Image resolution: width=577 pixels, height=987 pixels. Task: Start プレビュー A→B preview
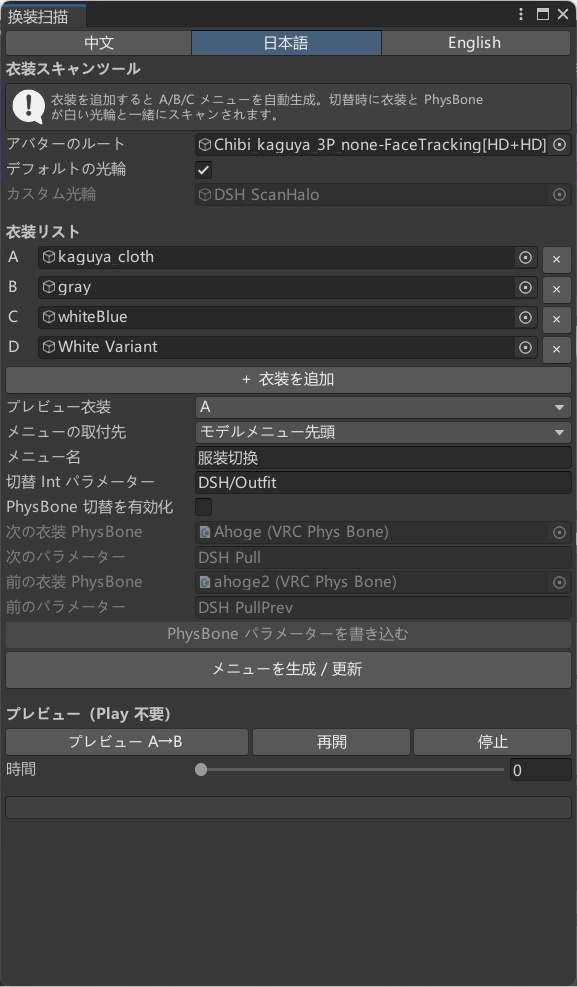(x=126, y=742)
